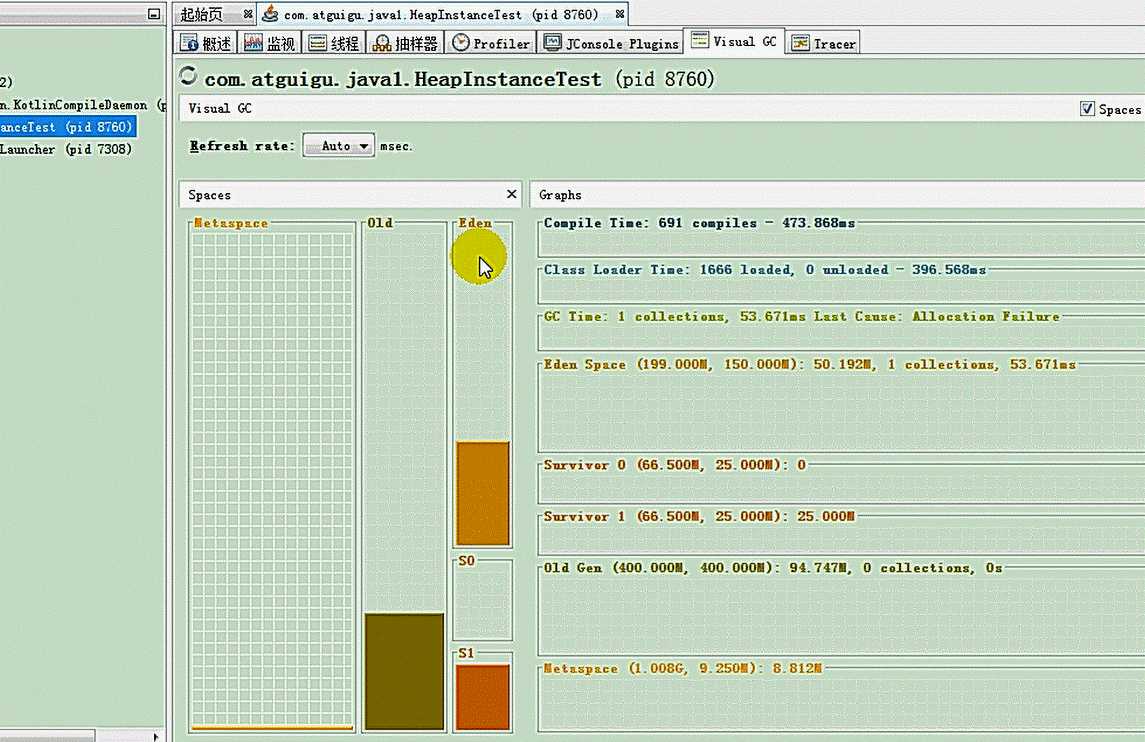Click the Survivor 0 graph label
Screen dimensions: 1145x742
[x=675, y=465]
